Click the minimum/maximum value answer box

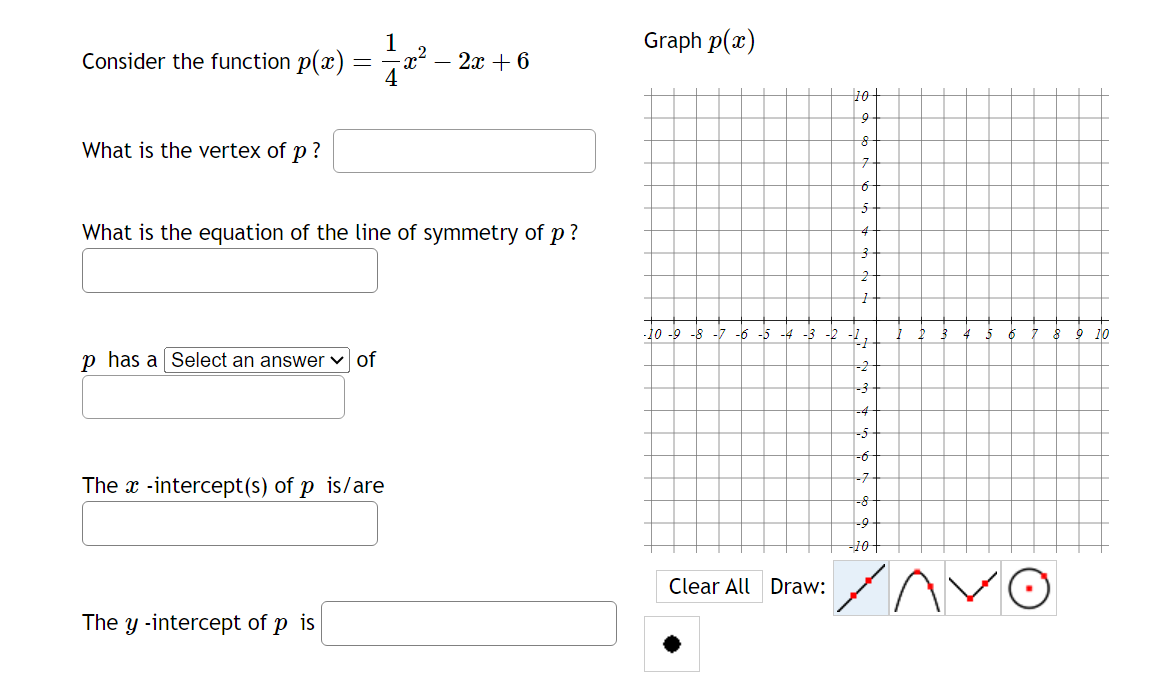click(x=213, y=397)
